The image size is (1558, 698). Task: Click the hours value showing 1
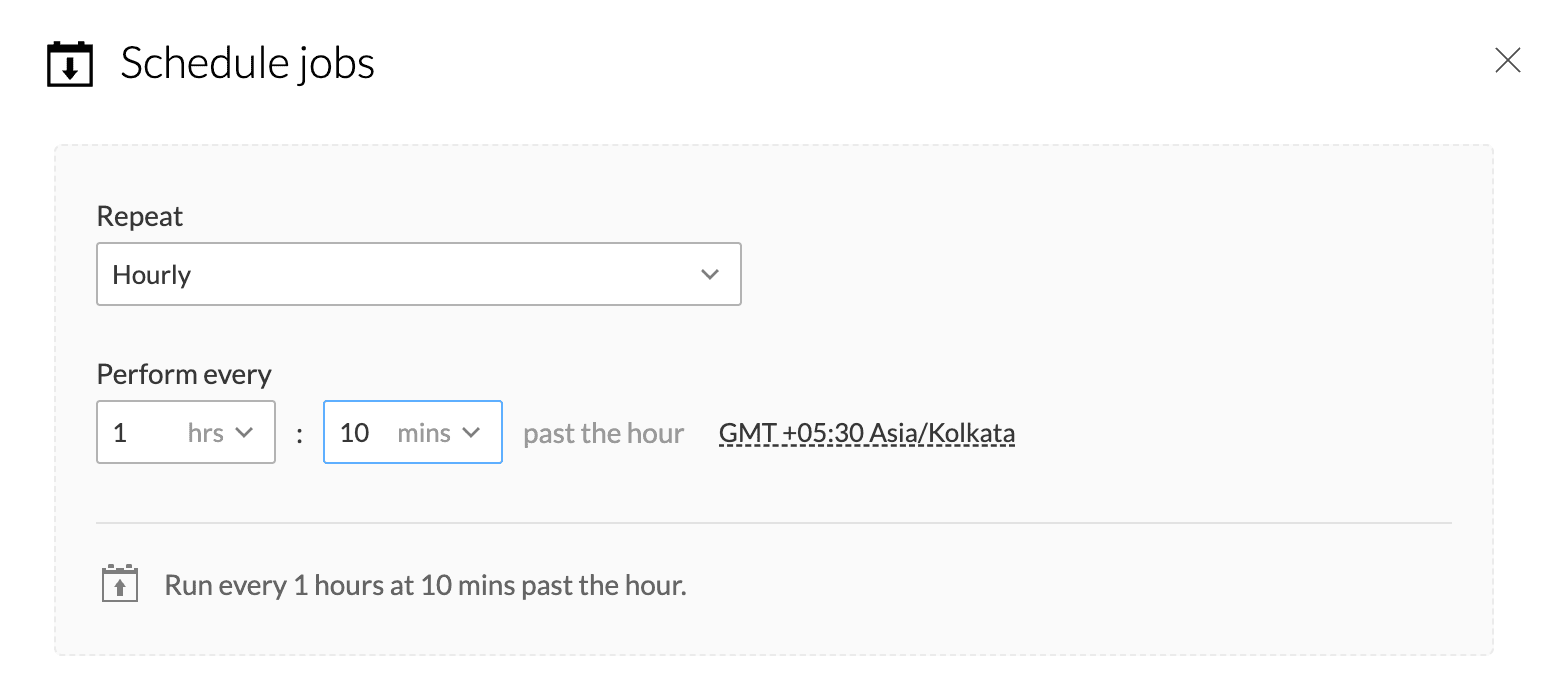point(121,433)
